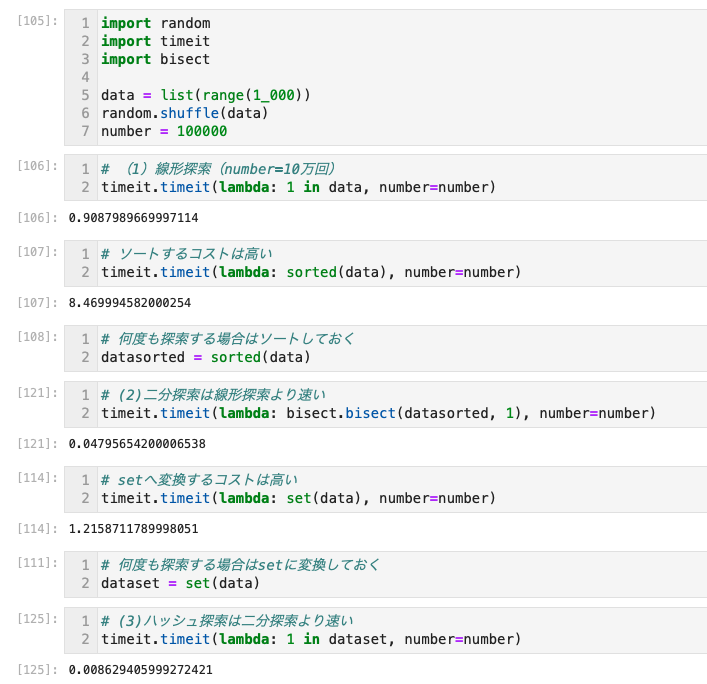Image resolution: width=707 pixels, height=684 pixels.
Task: Click the [108] input prompt label
Action: click(38, 337)
